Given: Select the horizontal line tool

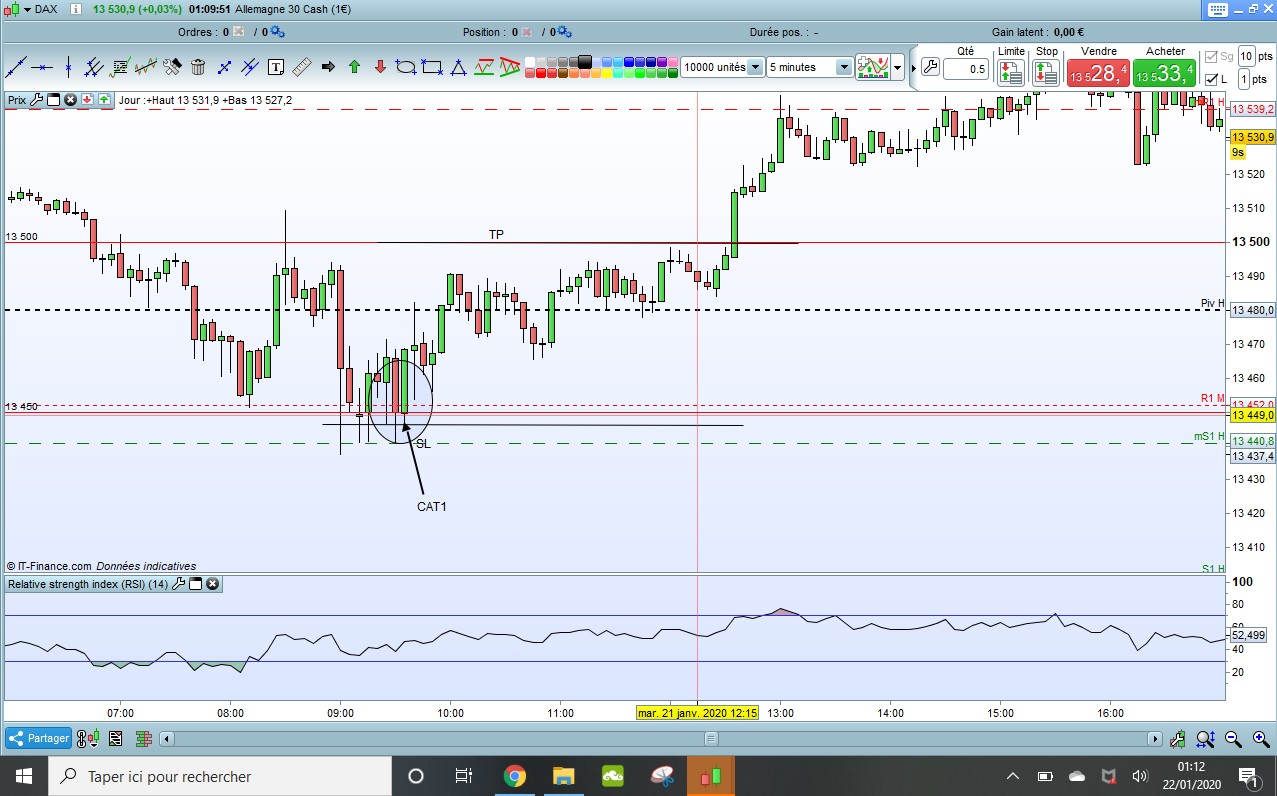Looking at the screenshot, I should (41, 67).
